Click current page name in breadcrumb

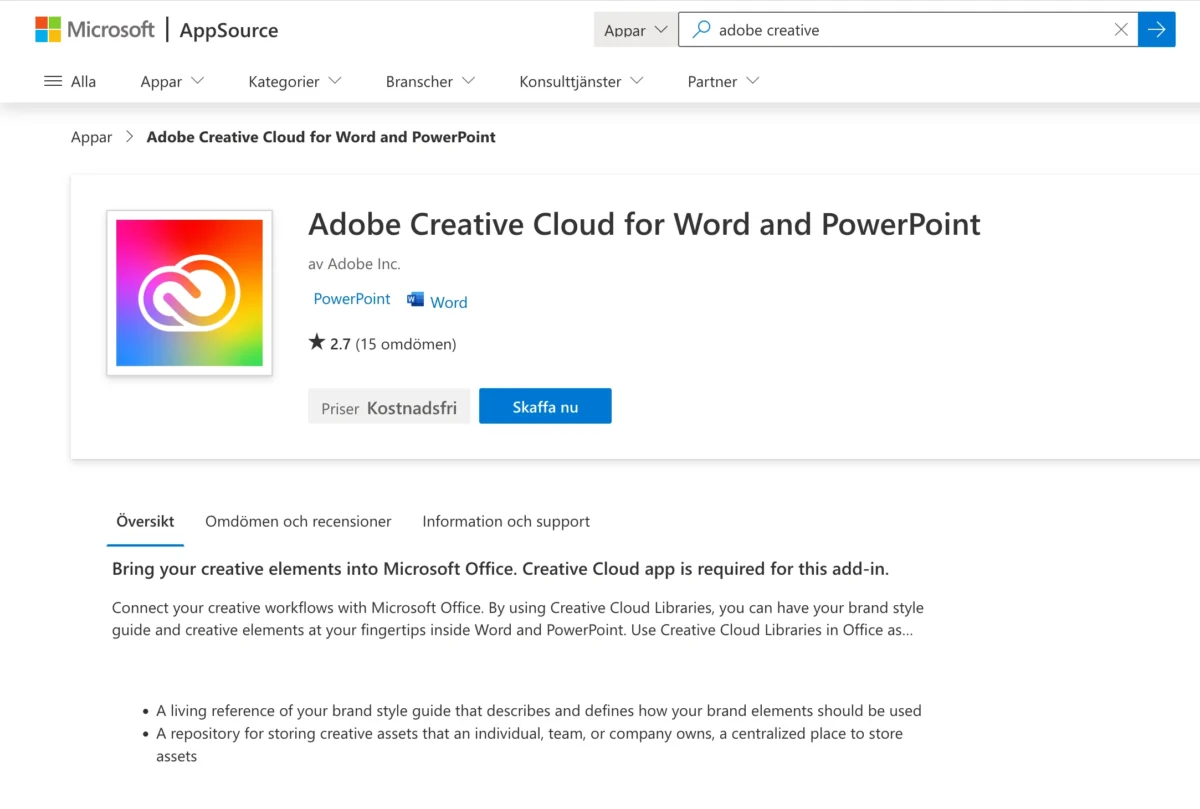[321, 137]
